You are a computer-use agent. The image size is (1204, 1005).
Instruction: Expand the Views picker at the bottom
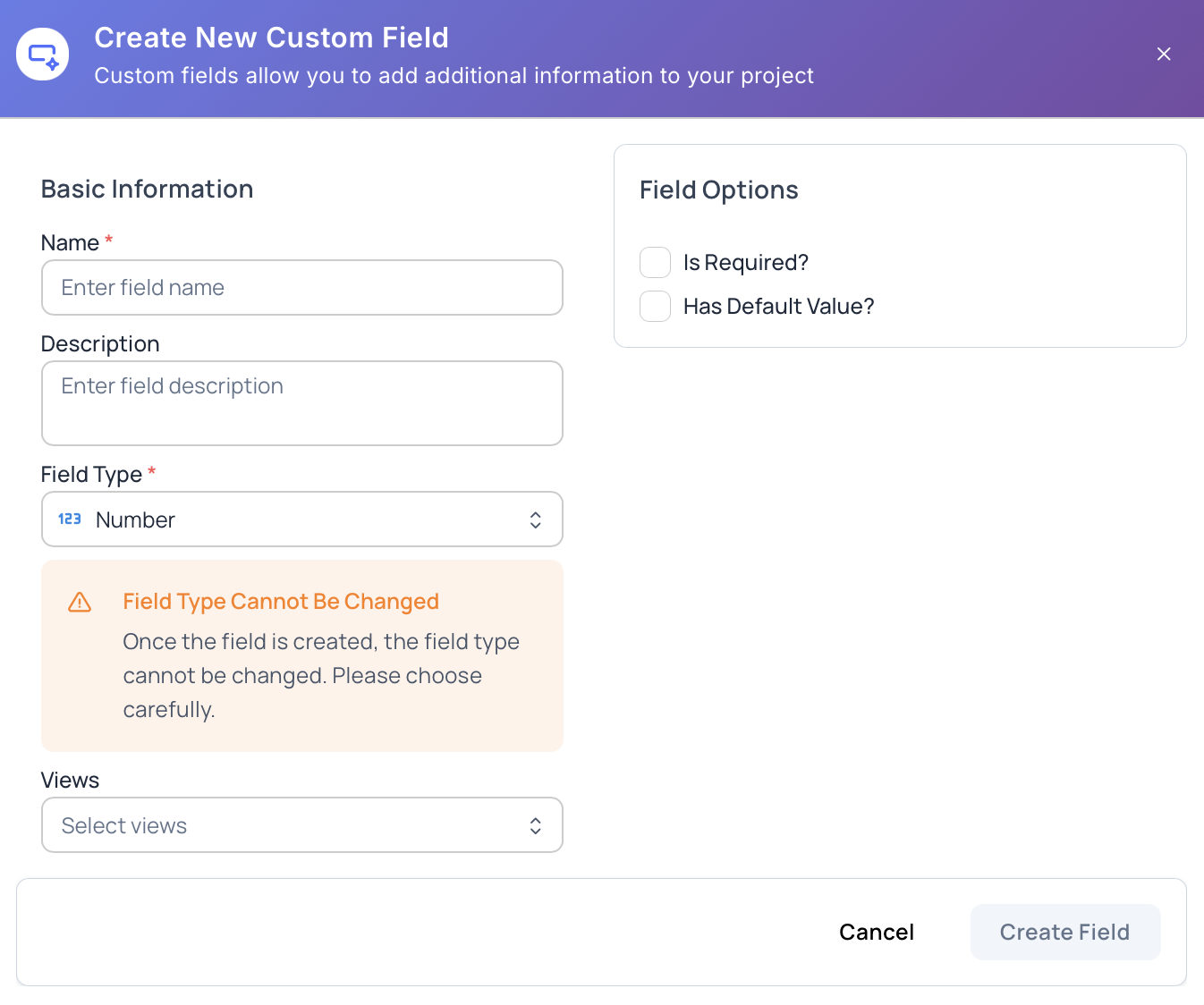pos(302,824)
